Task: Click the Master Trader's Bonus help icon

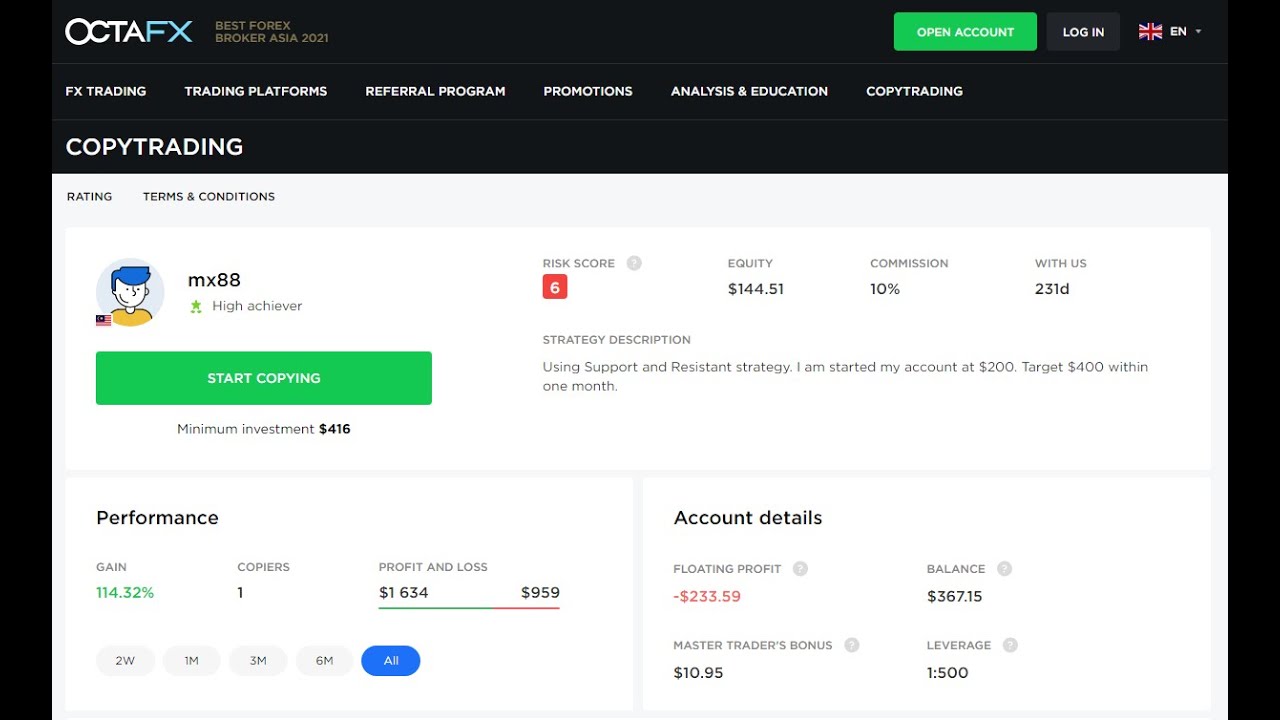Action: tap(852, 645)
